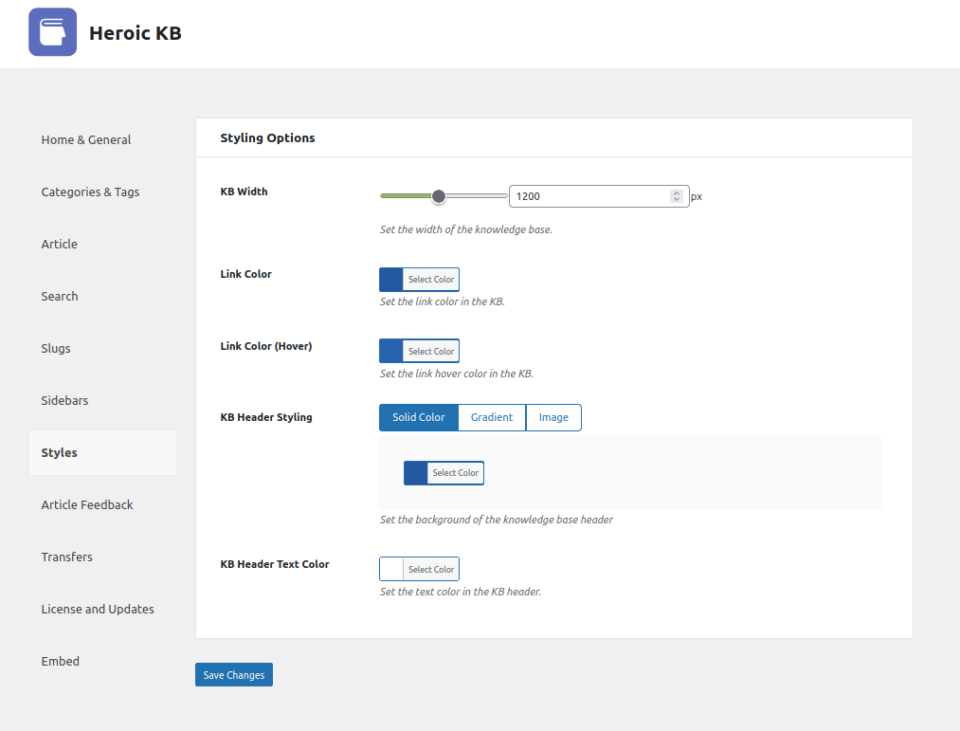The width and height of the screenshot is (960, 731).
Task: Open the Article Feedback settings
Action: [x=87, y=505]
